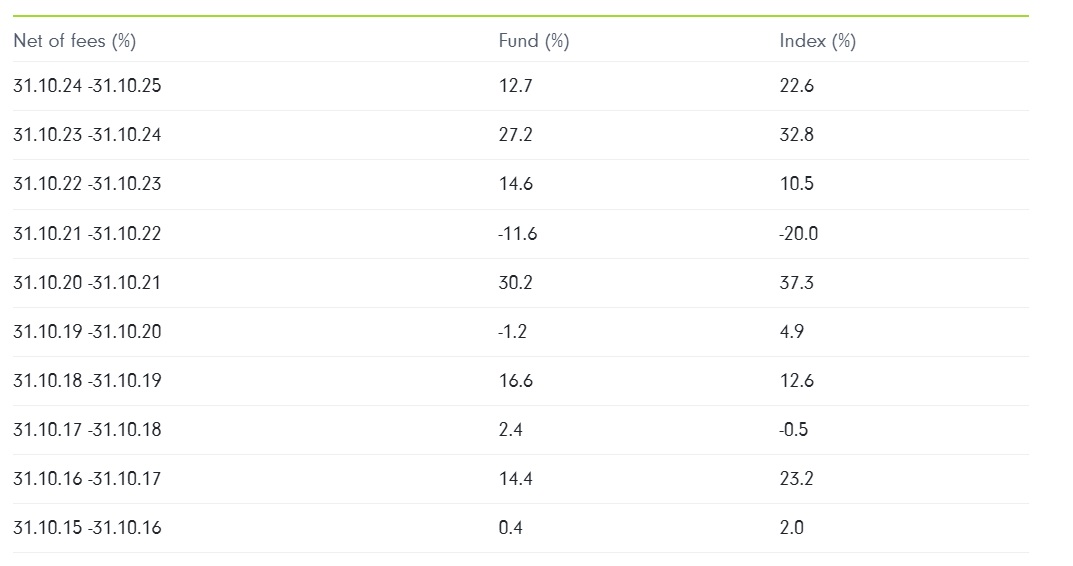Image resolution: width=1073 pixels, height=566 pixels.
Task: Click the index value -0.5
Action: (x=793, y=430)
